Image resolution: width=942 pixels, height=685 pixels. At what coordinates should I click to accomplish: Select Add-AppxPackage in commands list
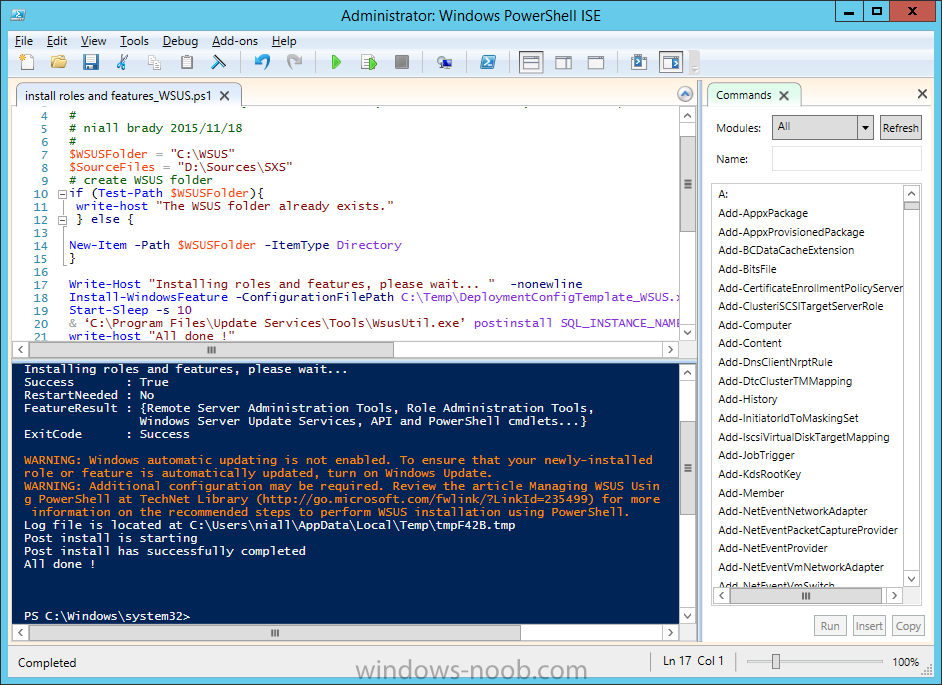763,213
